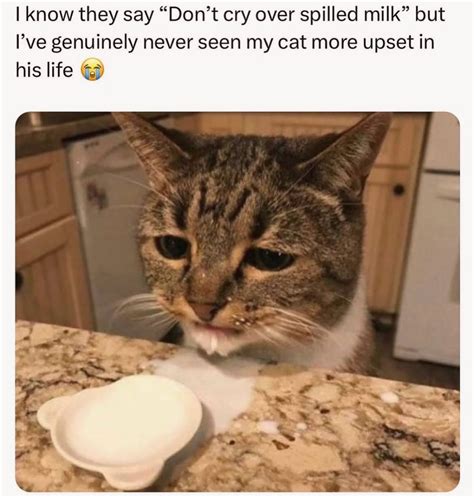Click on the cat's pink nose

[x=204, y=310]
